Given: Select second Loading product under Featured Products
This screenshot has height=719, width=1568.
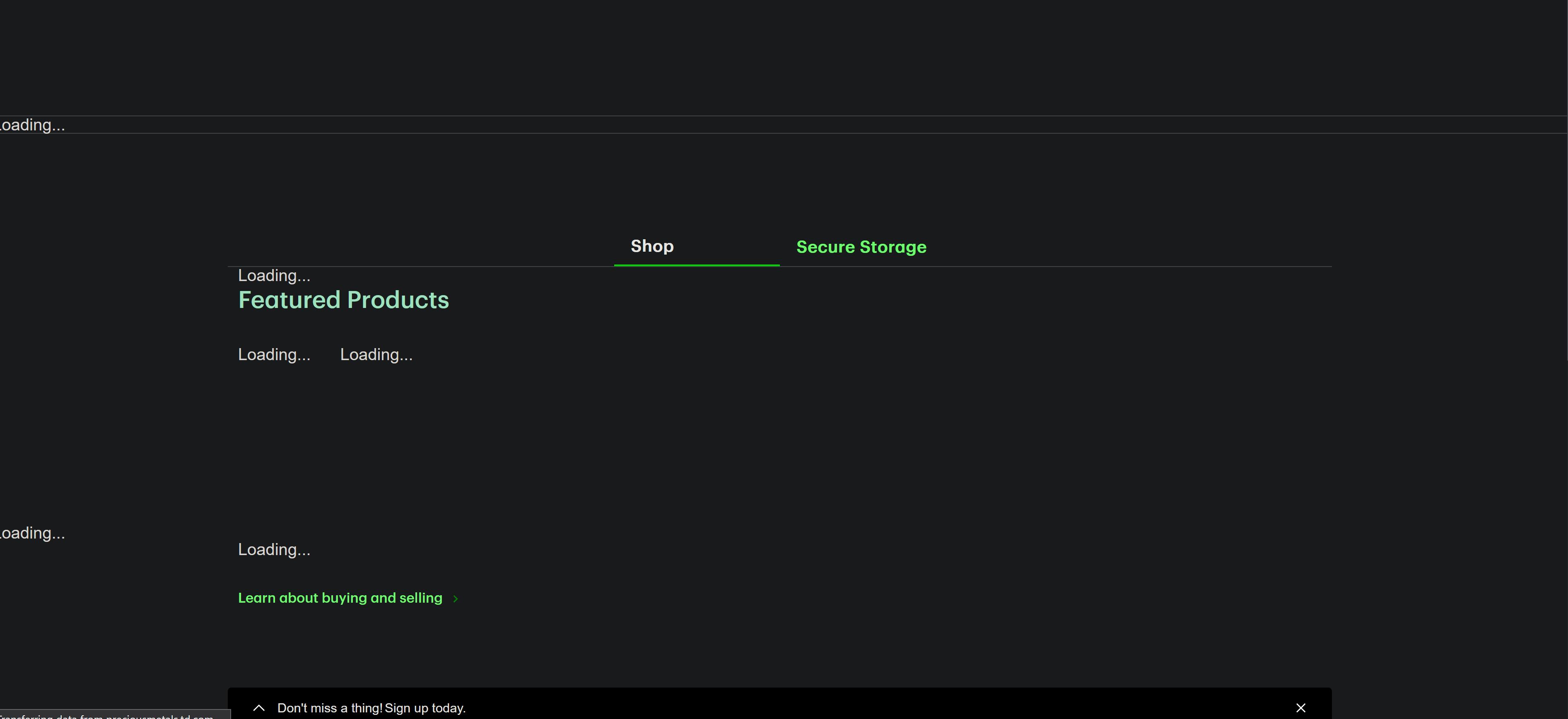Looking at the screenshot, I should click(x=376, y=355).
